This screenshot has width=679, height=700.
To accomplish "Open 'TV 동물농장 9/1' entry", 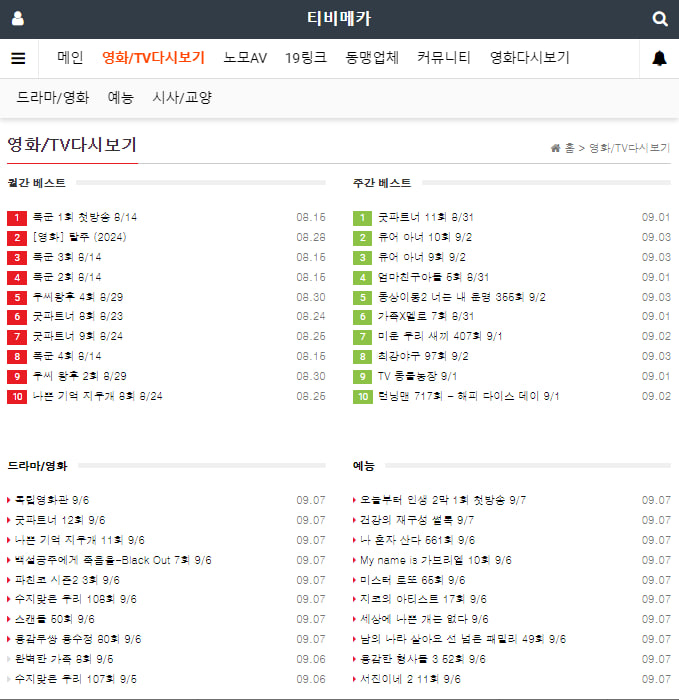I will click(417, 376).
